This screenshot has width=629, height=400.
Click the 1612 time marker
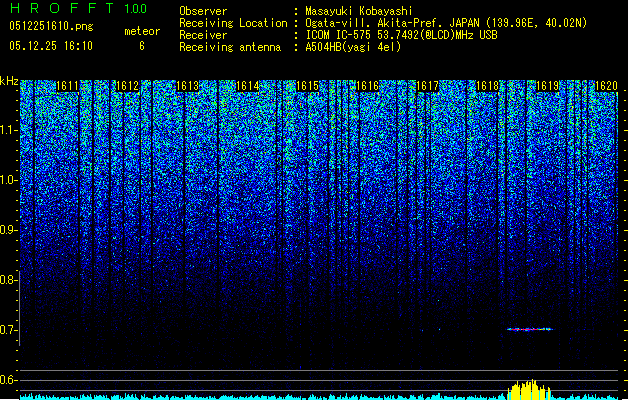coord(127,86)
